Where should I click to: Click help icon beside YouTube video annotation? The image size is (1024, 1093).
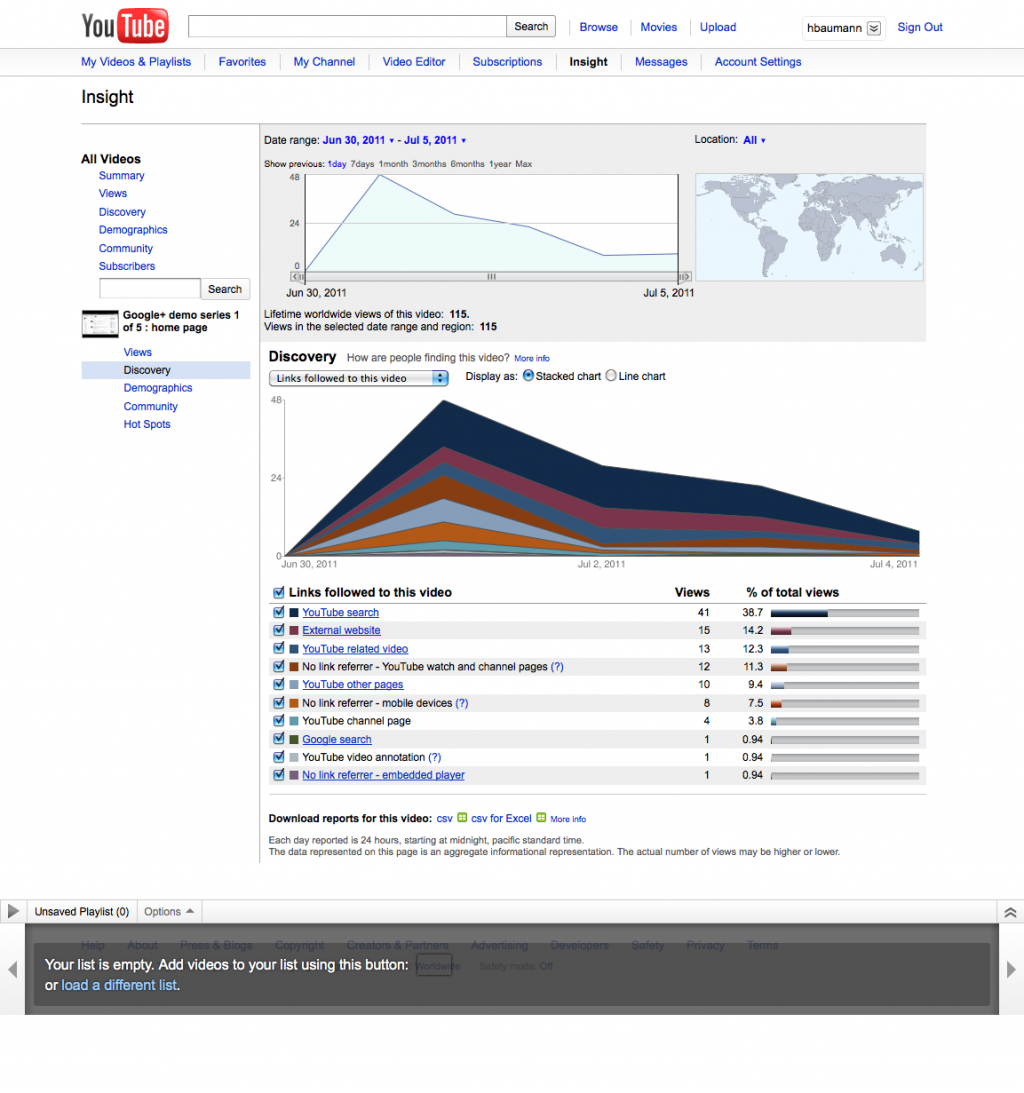coord(435,757)
